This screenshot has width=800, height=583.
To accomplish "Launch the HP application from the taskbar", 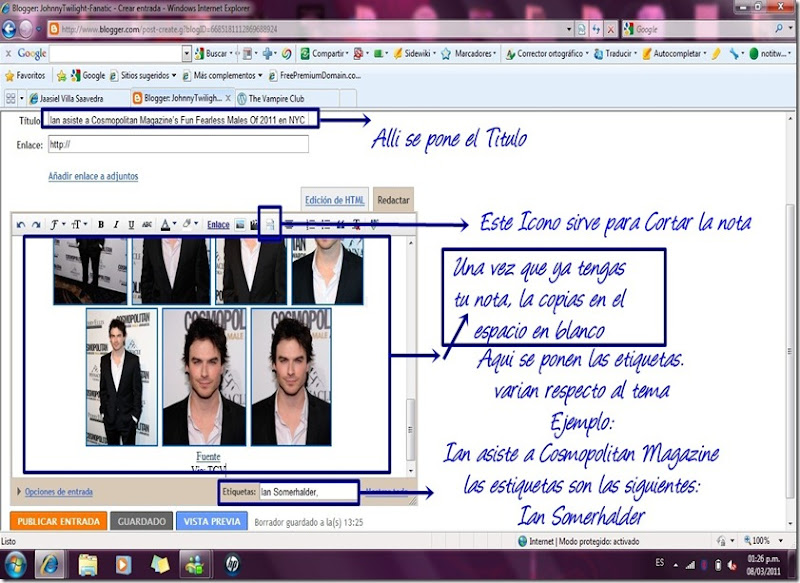I will 232,565.
